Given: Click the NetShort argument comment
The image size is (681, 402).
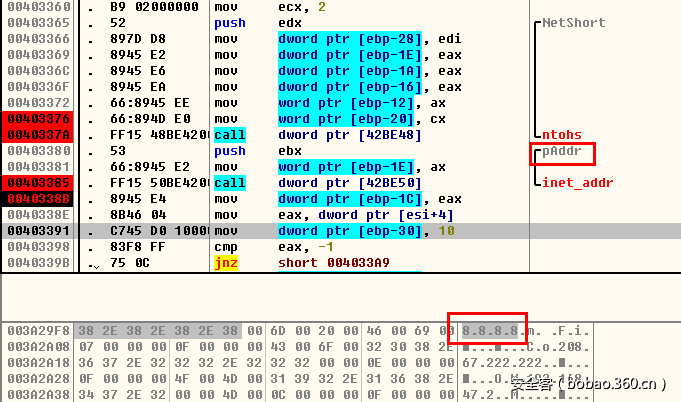Looking at the screenshot, I should [x=573, y=22].
